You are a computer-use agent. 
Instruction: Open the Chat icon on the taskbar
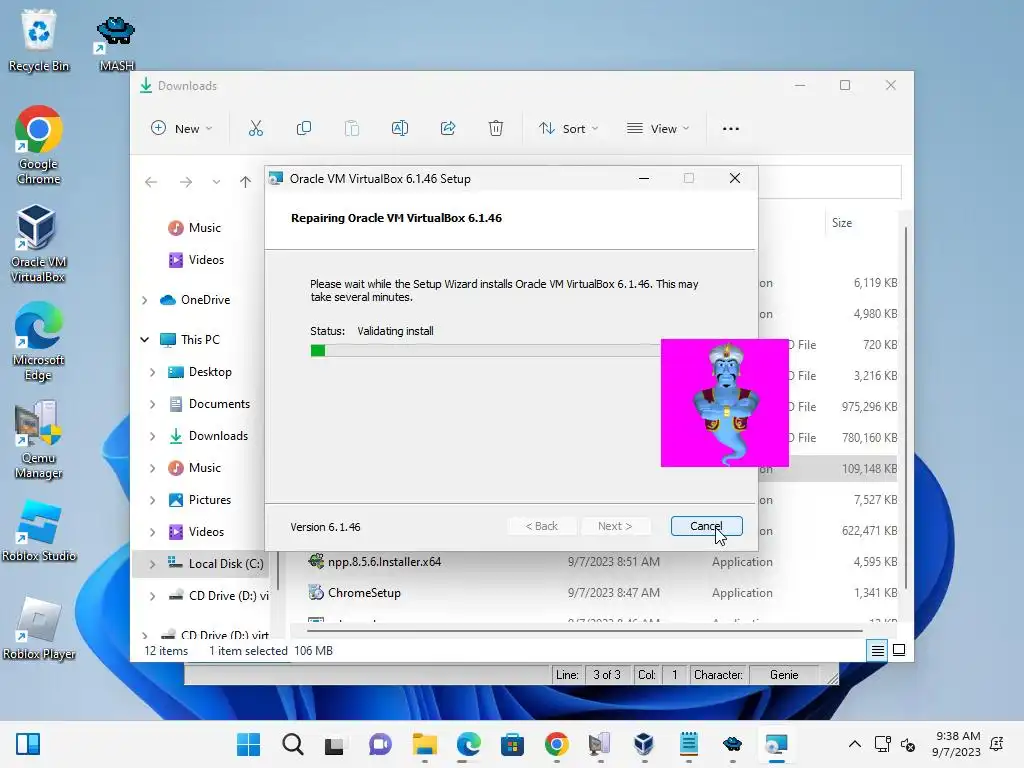click(380, 744)
